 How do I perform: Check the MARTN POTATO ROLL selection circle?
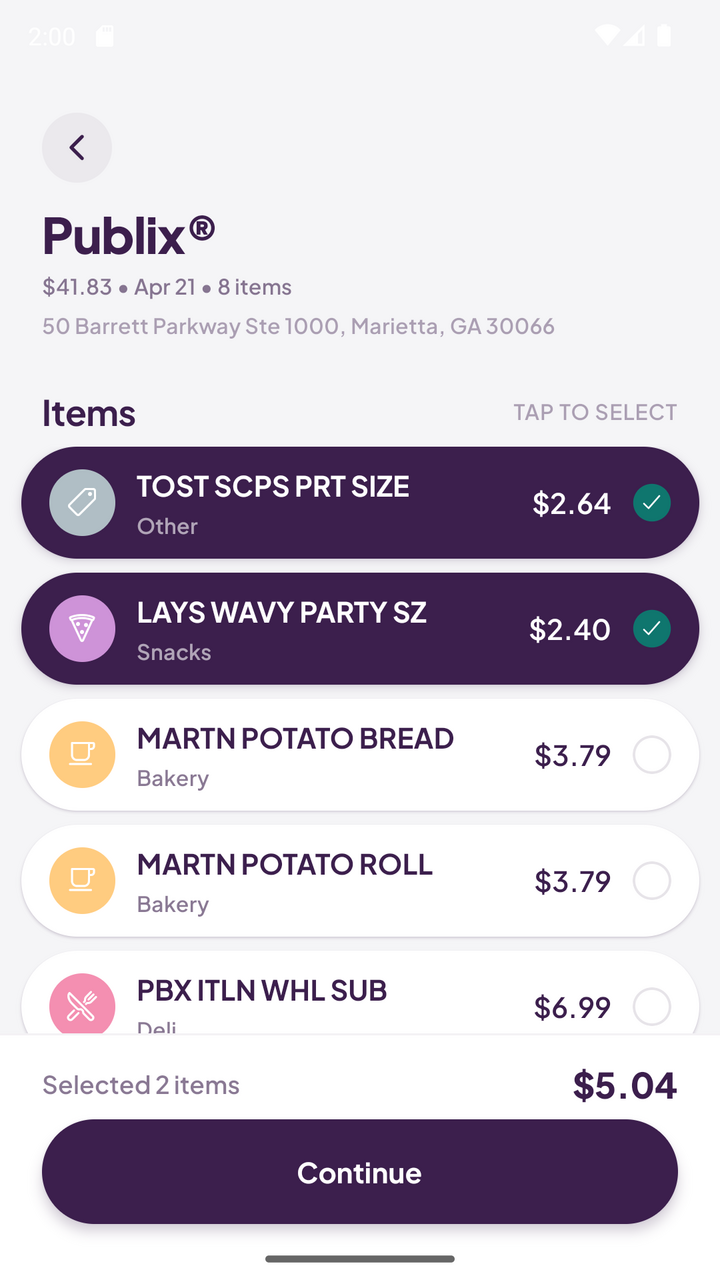point(652,881)
